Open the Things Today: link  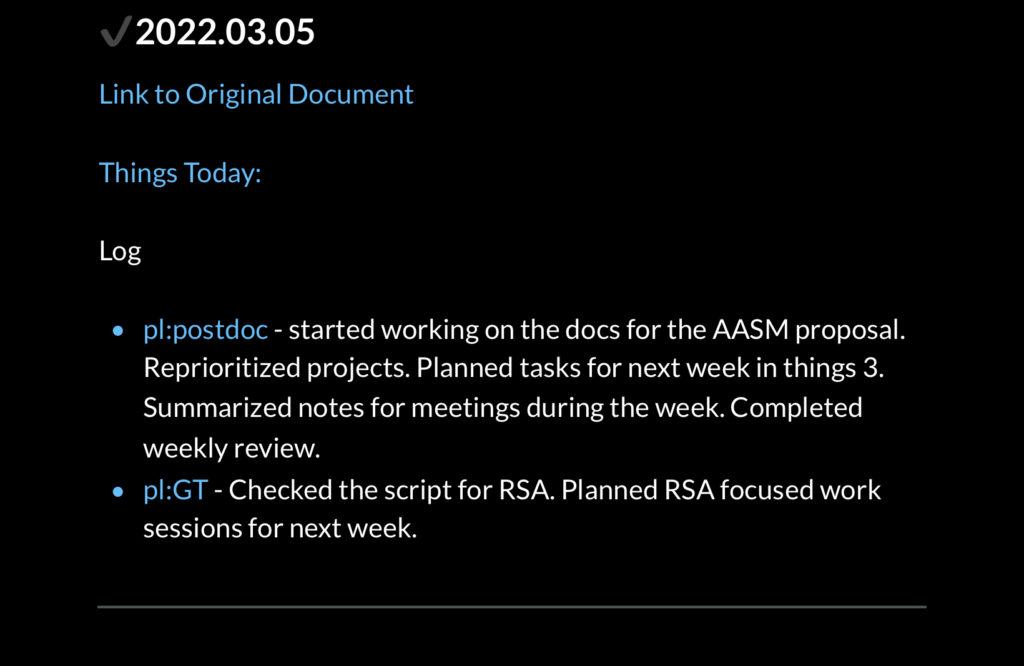(x=180, y=173)
